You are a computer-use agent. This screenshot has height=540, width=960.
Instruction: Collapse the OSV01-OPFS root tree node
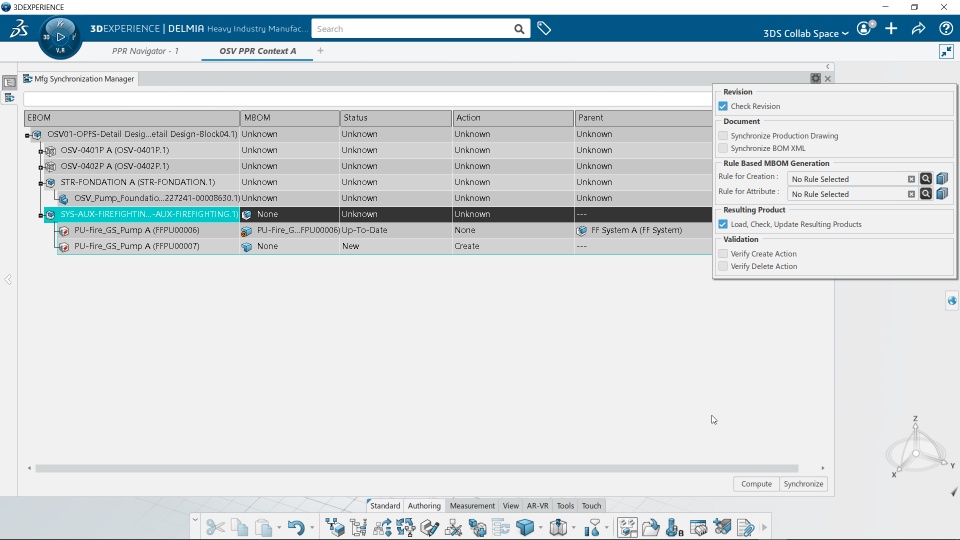[28, 135]
